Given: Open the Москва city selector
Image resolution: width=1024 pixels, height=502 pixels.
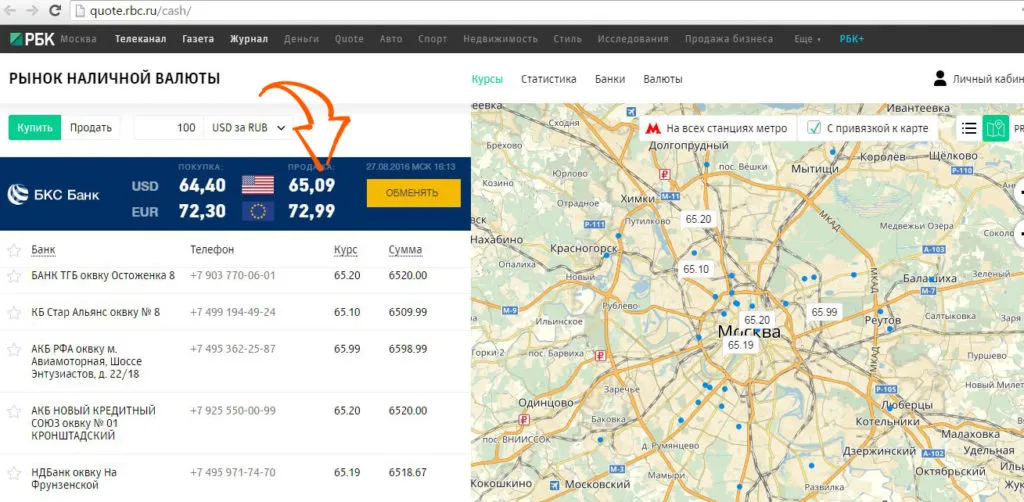Looking at the screenshot, I should tap(78, 39).
